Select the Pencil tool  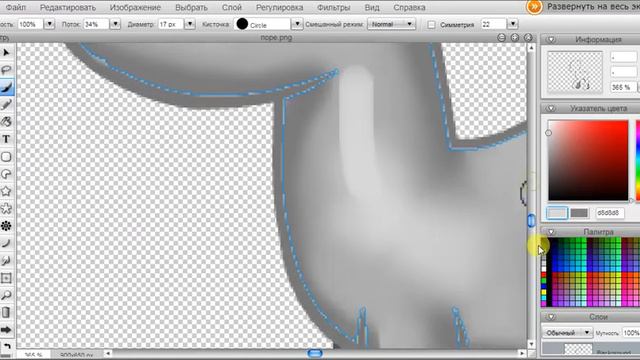(x=6, y=104)
